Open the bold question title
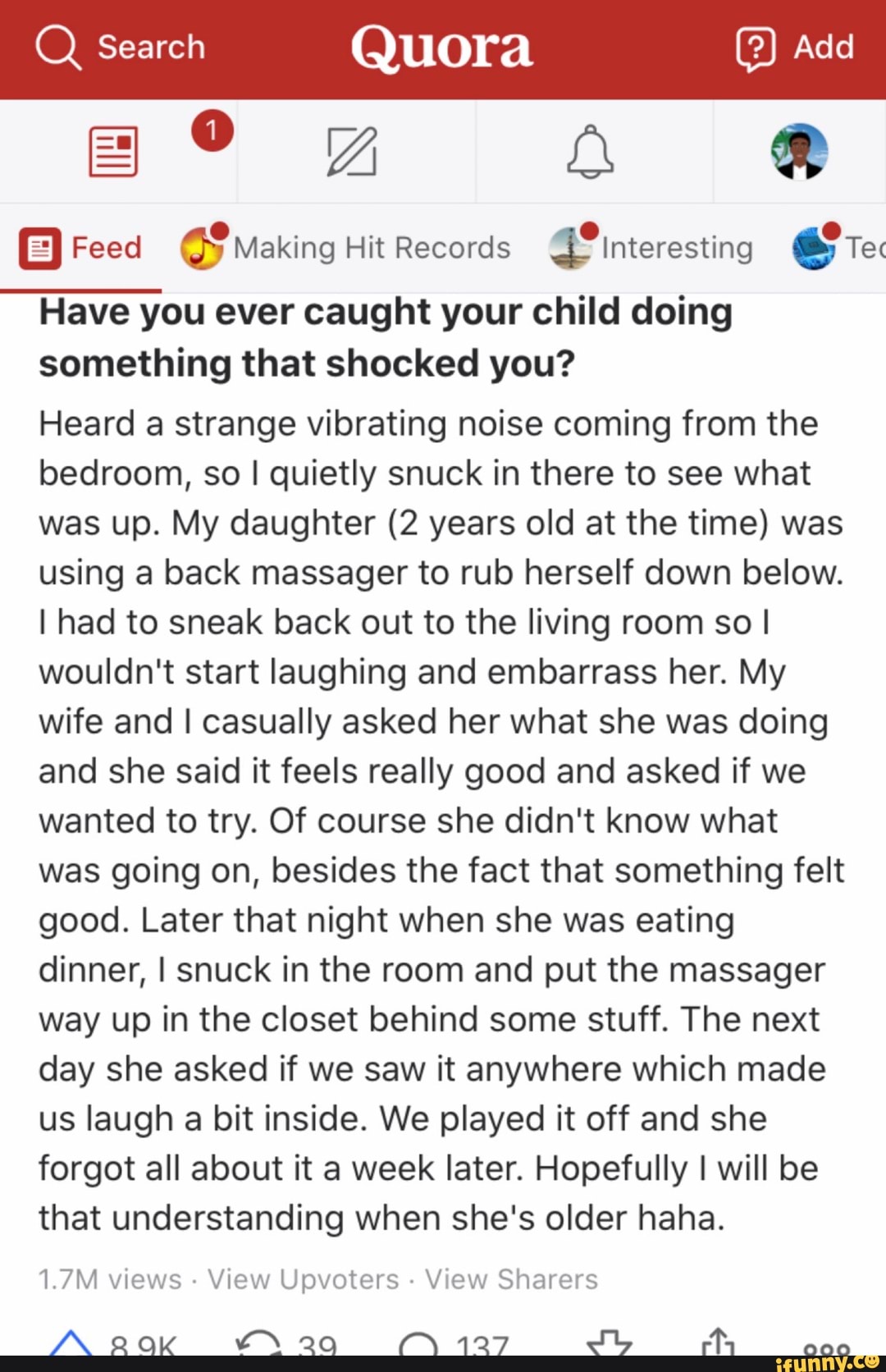 (x=386, y=337)
